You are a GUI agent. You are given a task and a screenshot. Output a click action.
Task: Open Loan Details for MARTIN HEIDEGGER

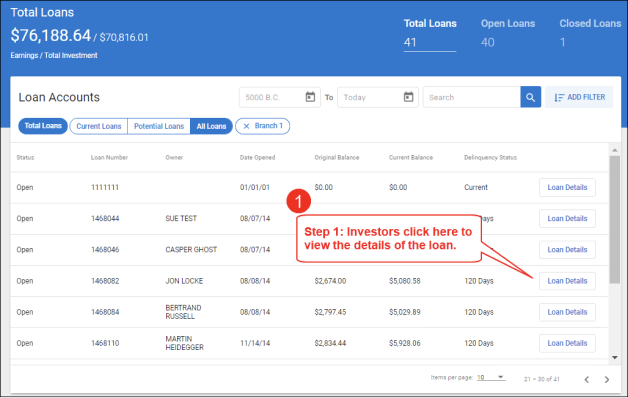coord(567,343)
